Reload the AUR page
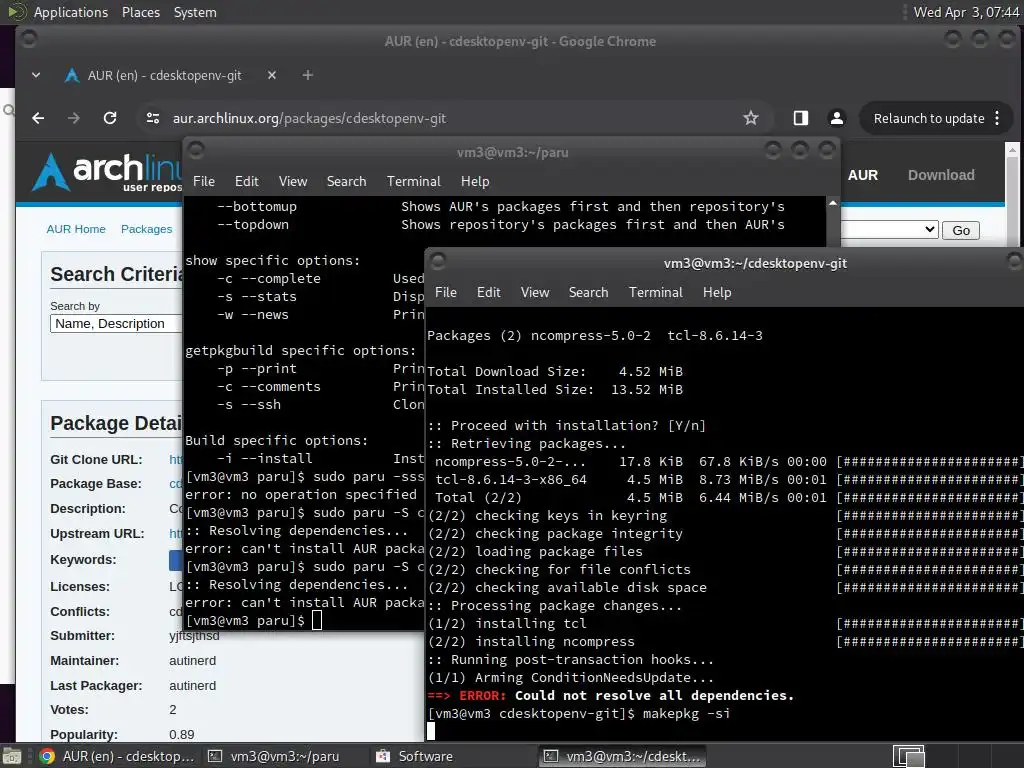This screenshot has width=1024, height=768. click(x=110, y=118)
